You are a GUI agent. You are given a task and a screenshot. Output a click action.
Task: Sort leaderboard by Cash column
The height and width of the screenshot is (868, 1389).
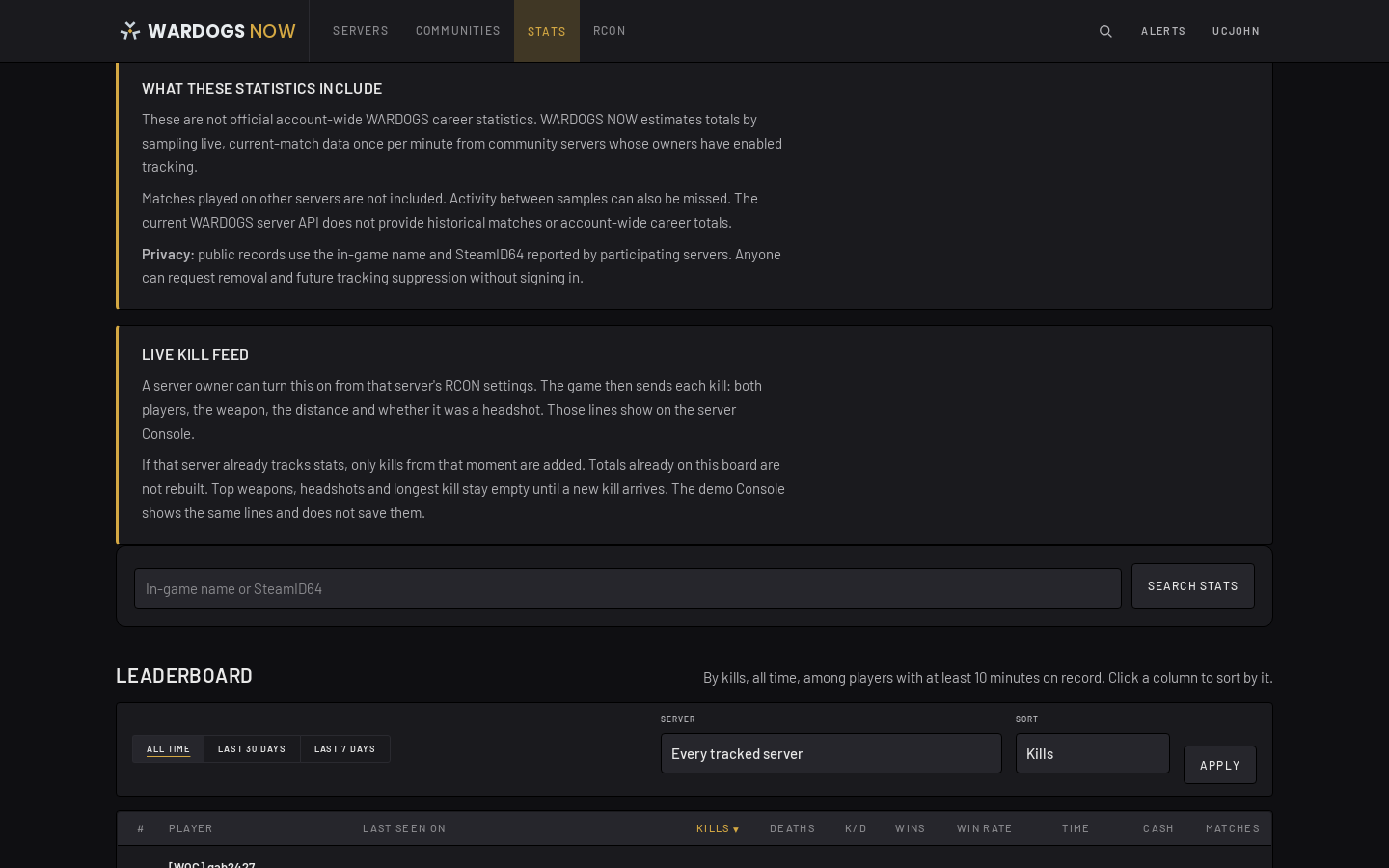click(1158, 828)
